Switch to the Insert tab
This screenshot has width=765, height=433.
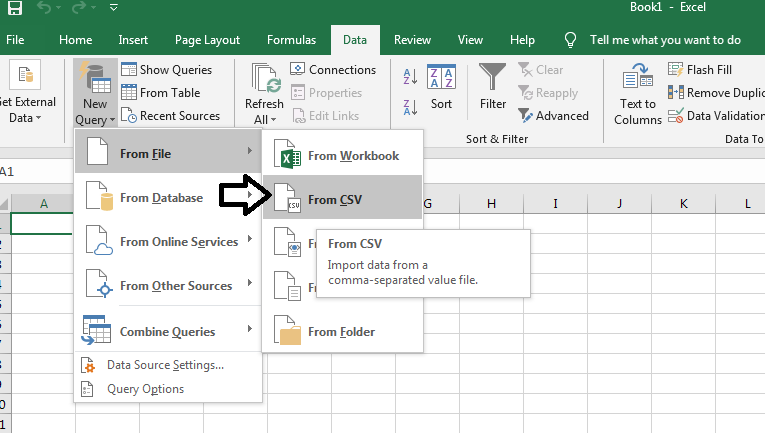click(133, 40)
